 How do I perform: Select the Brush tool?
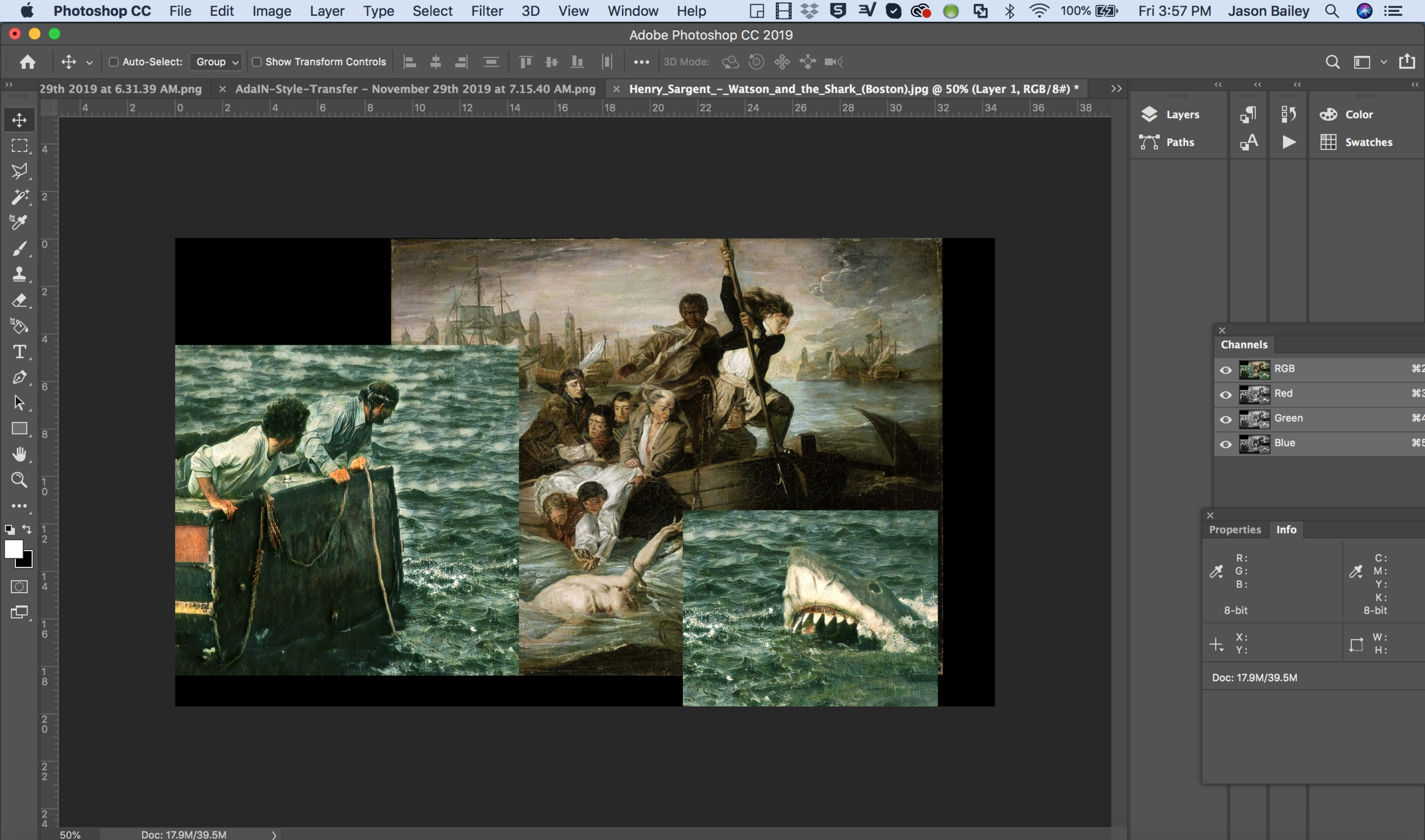click(19, 248)
